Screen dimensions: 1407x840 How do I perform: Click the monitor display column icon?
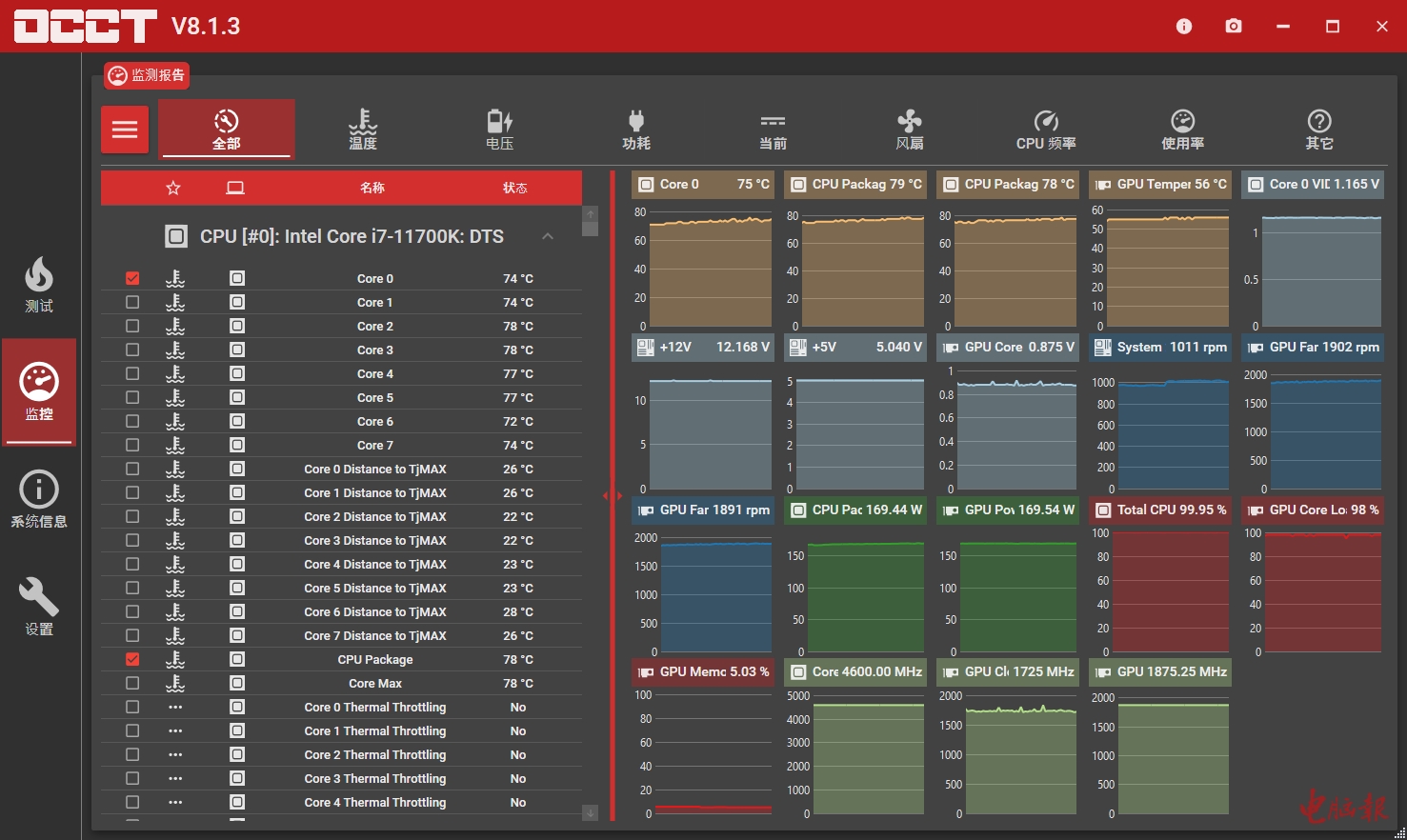pyautogui.click(x=235, y=188)
